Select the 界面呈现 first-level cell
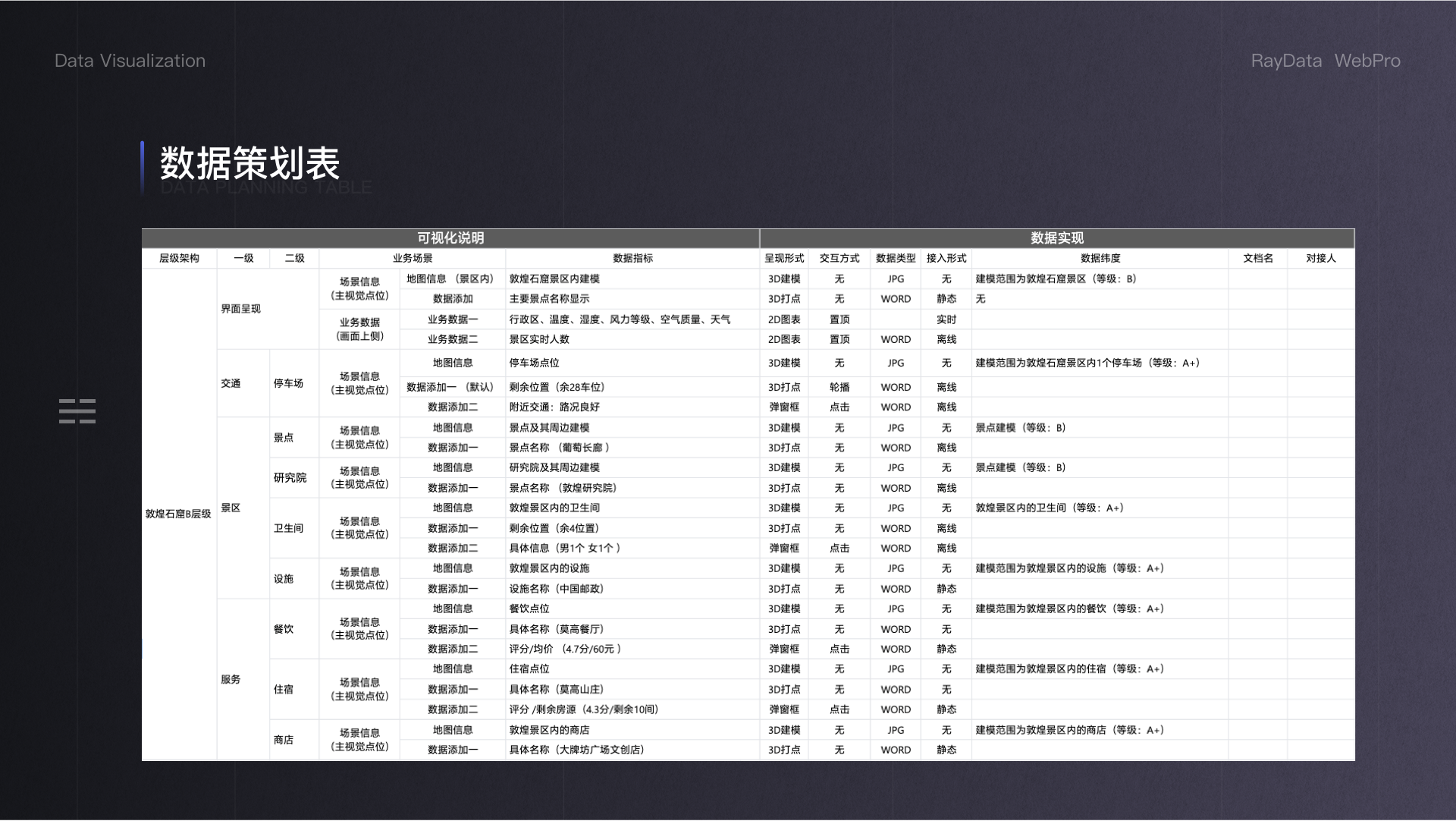Viewport: 1456px width, 821px height. pos(240,309)
